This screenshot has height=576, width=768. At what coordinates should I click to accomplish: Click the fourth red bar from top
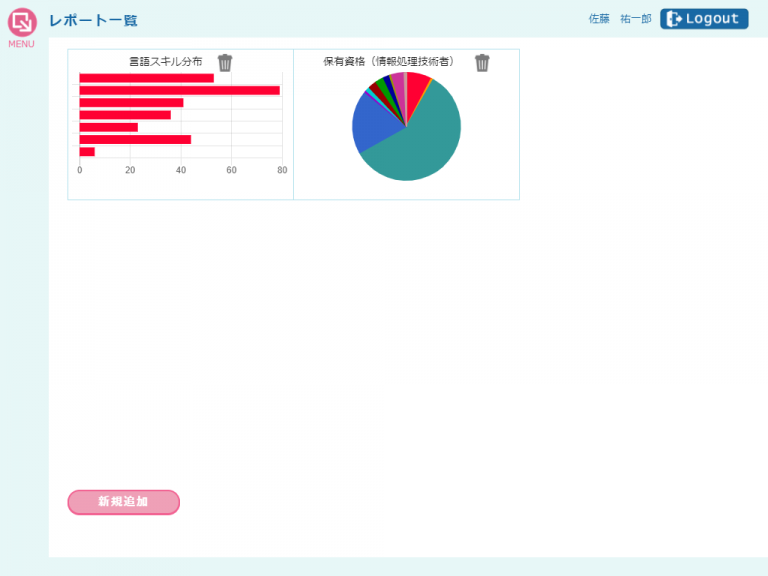click(125, 115)
